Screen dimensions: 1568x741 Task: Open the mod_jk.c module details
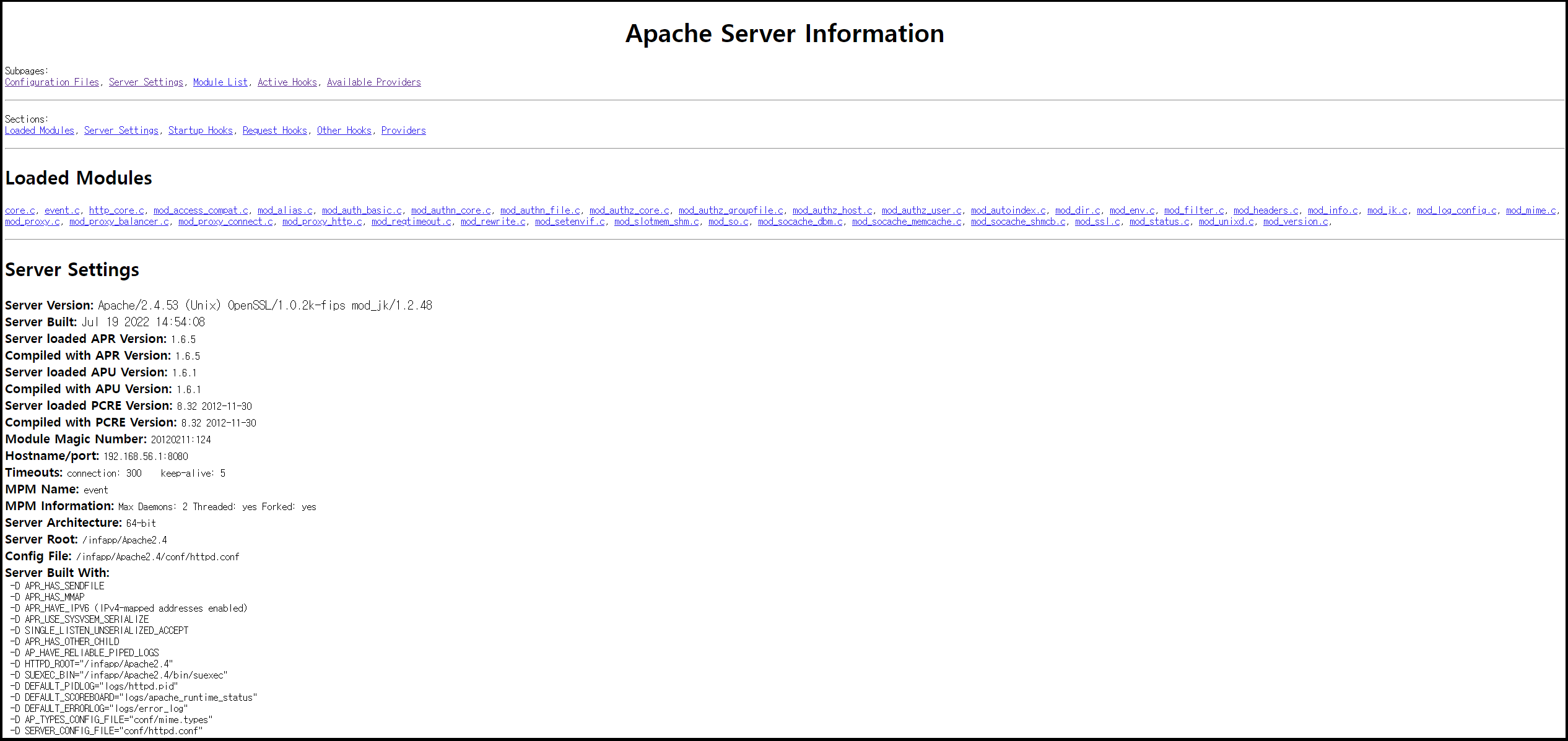(x=1387, y=210)
